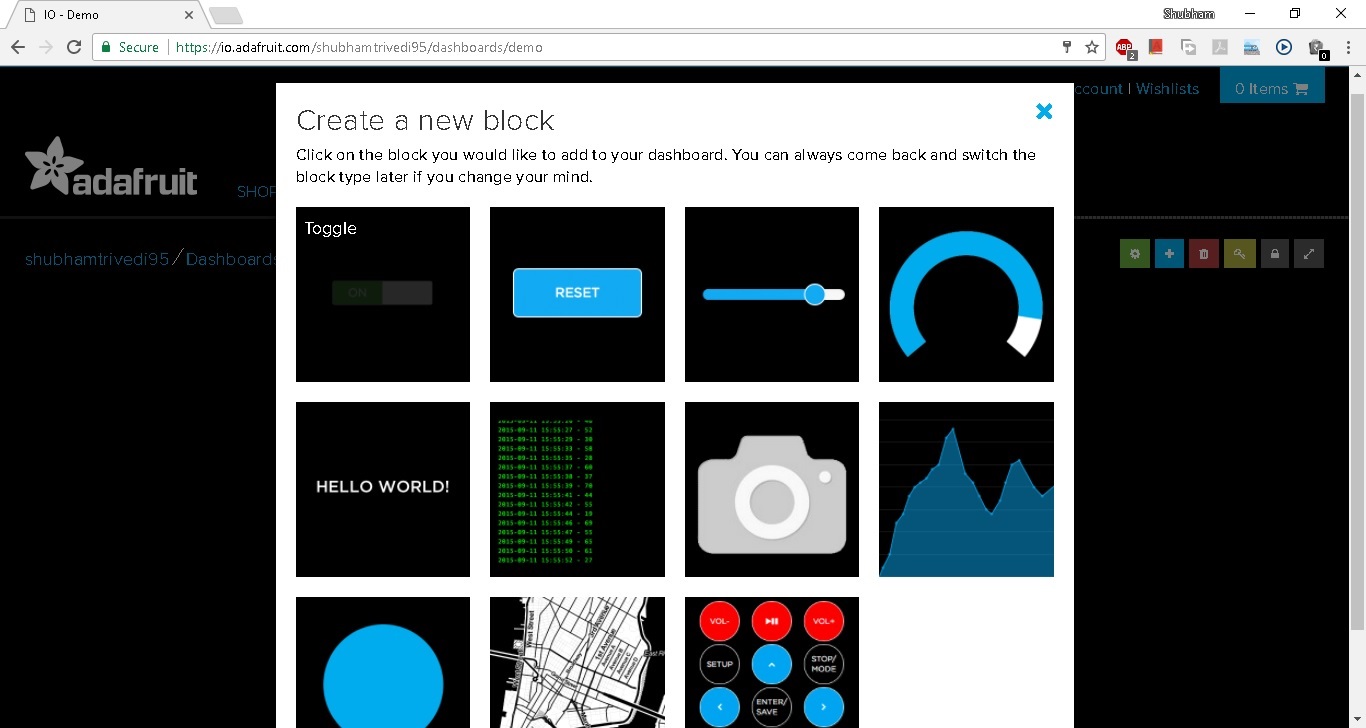Open a new browser tab
Image resolution: width=1366 pixels, height=728 pixels.
coord(226,15)
